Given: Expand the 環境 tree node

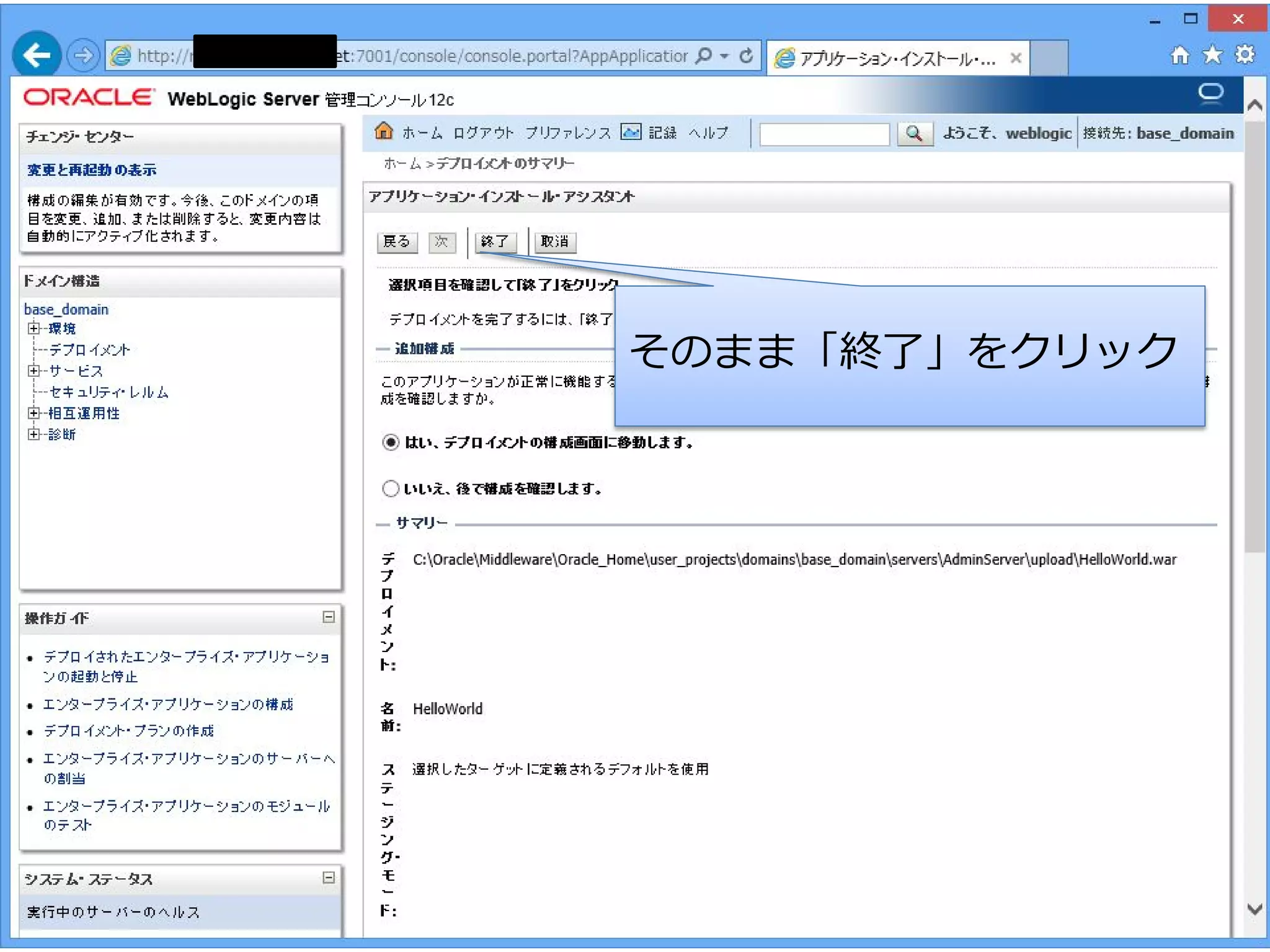Looking at the screenshot, I should pos(33,328).
